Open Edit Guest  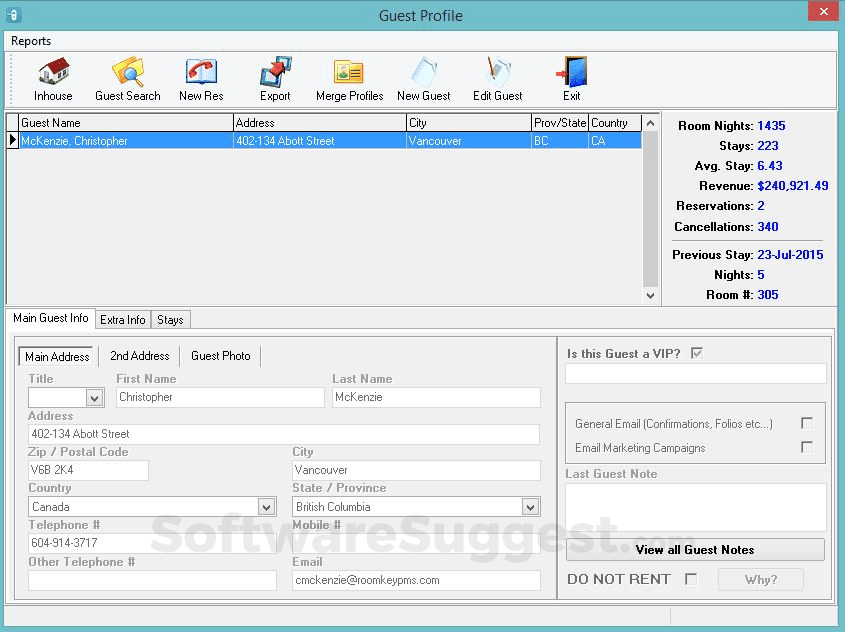click(497, 78)
